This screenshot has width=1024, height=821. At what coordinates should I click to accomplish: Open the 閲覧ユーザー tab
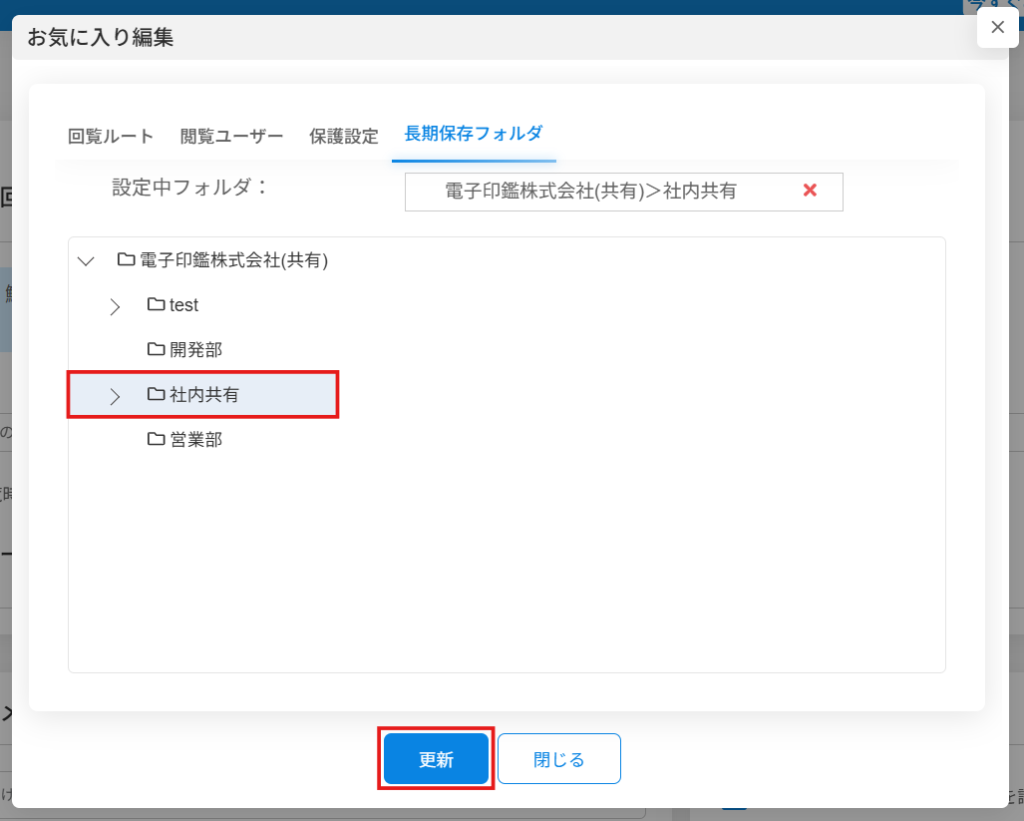coord(232,136)
